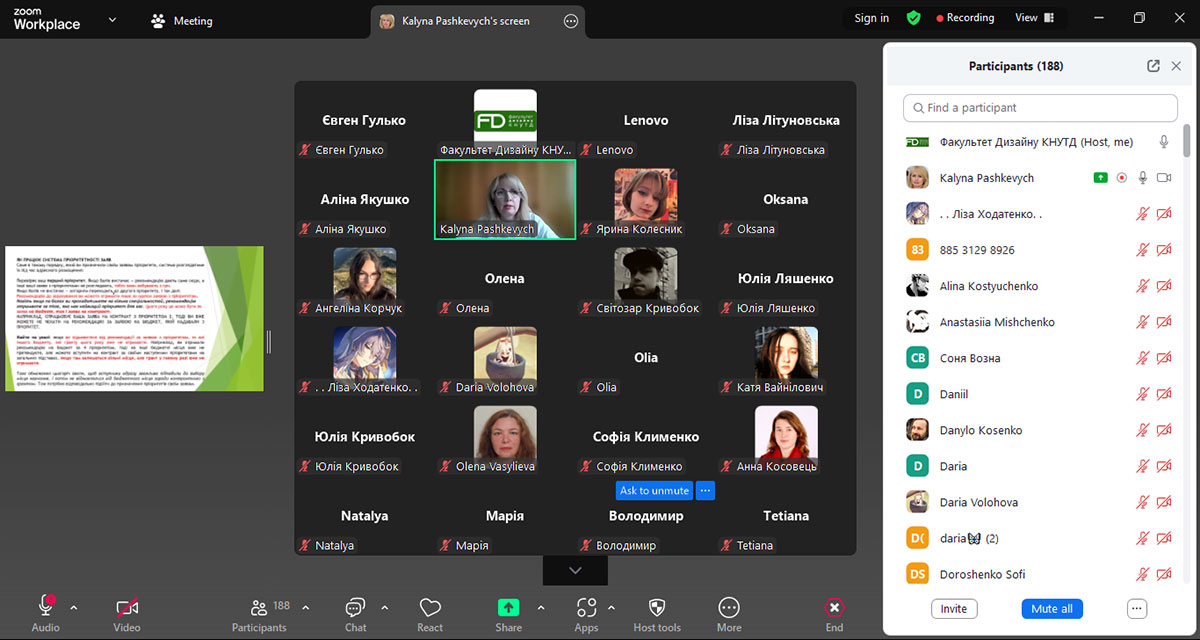Click the screen share icon beside Kalyna Pashkevych
1200x640 pixels.
1101,178
